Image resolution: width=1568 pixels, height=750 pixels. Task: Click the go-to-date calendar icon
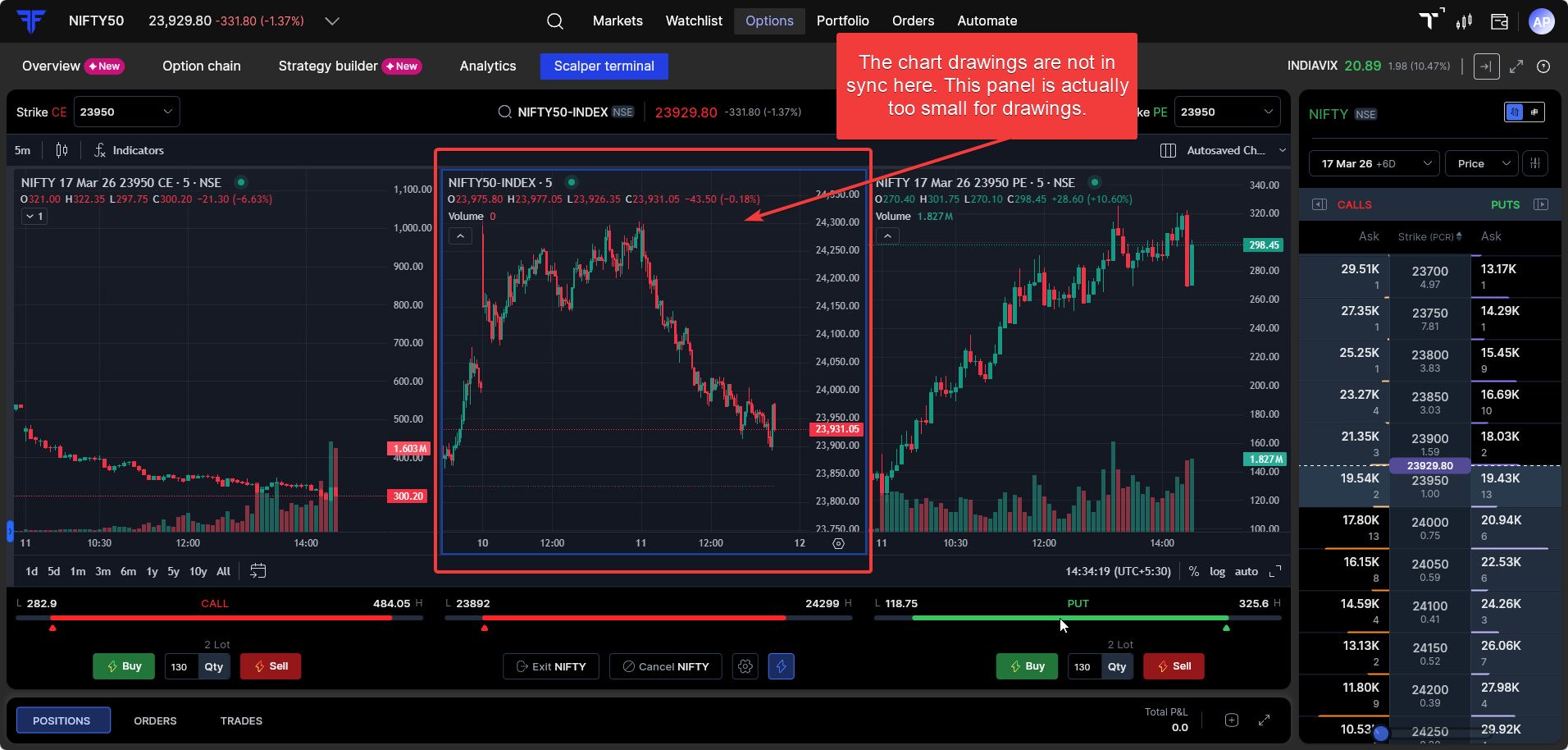click(x=258, y=571)
